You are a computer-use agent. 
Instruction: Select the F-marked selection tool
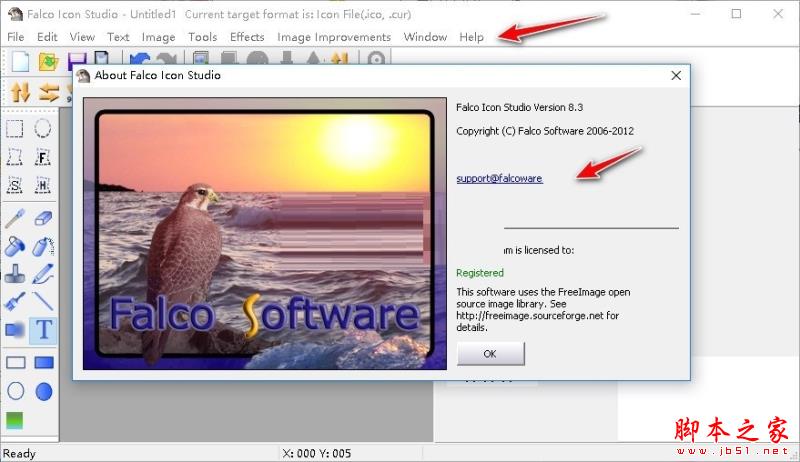[x=43, y=157]
